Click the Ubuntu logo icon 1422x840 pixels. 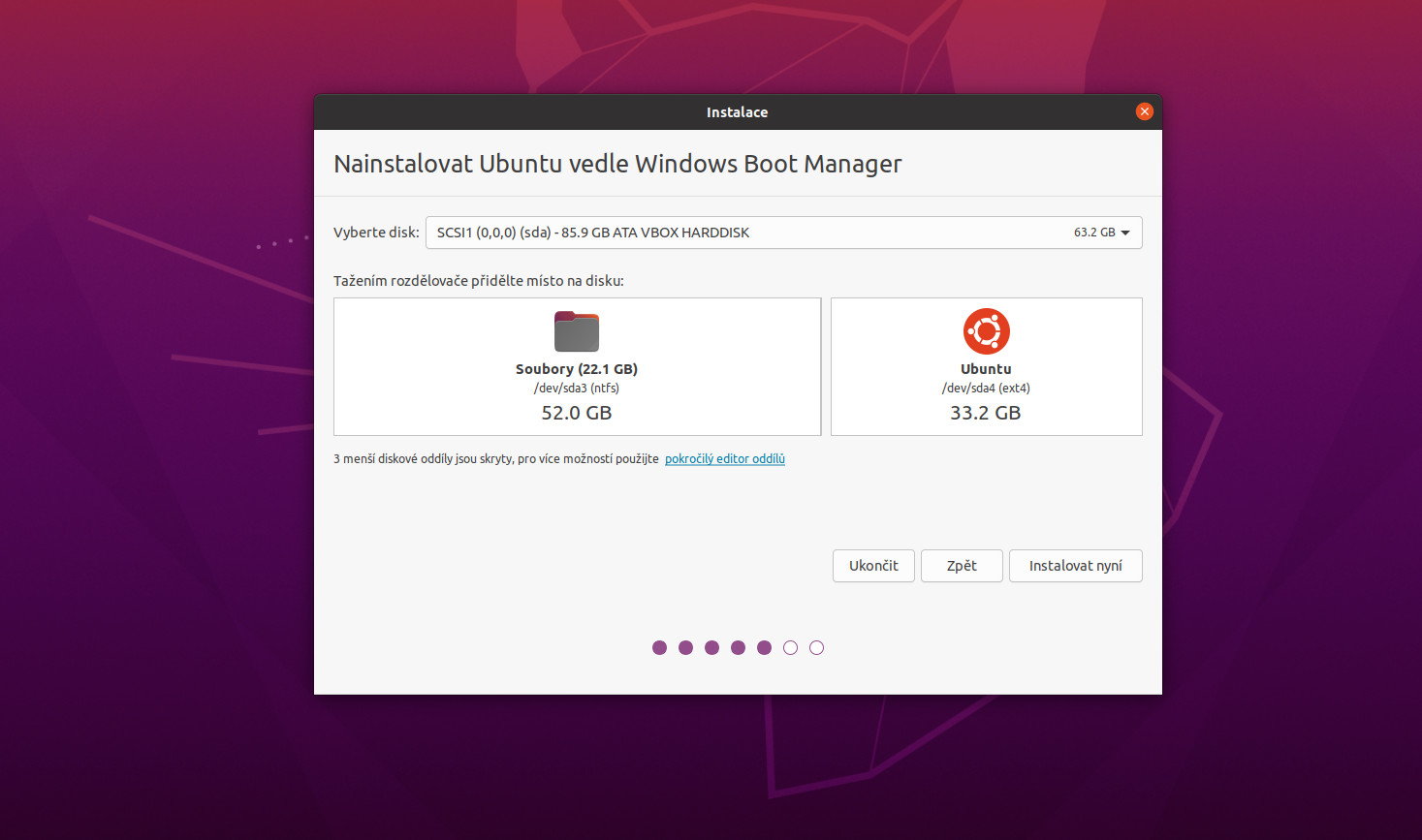[986, 331]
